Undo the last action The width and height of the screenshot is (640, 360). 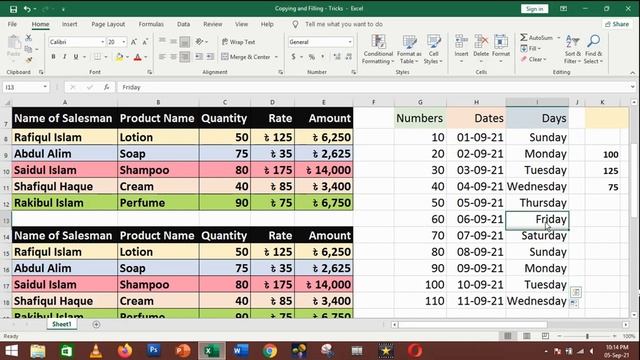click(x=27, y=9)
